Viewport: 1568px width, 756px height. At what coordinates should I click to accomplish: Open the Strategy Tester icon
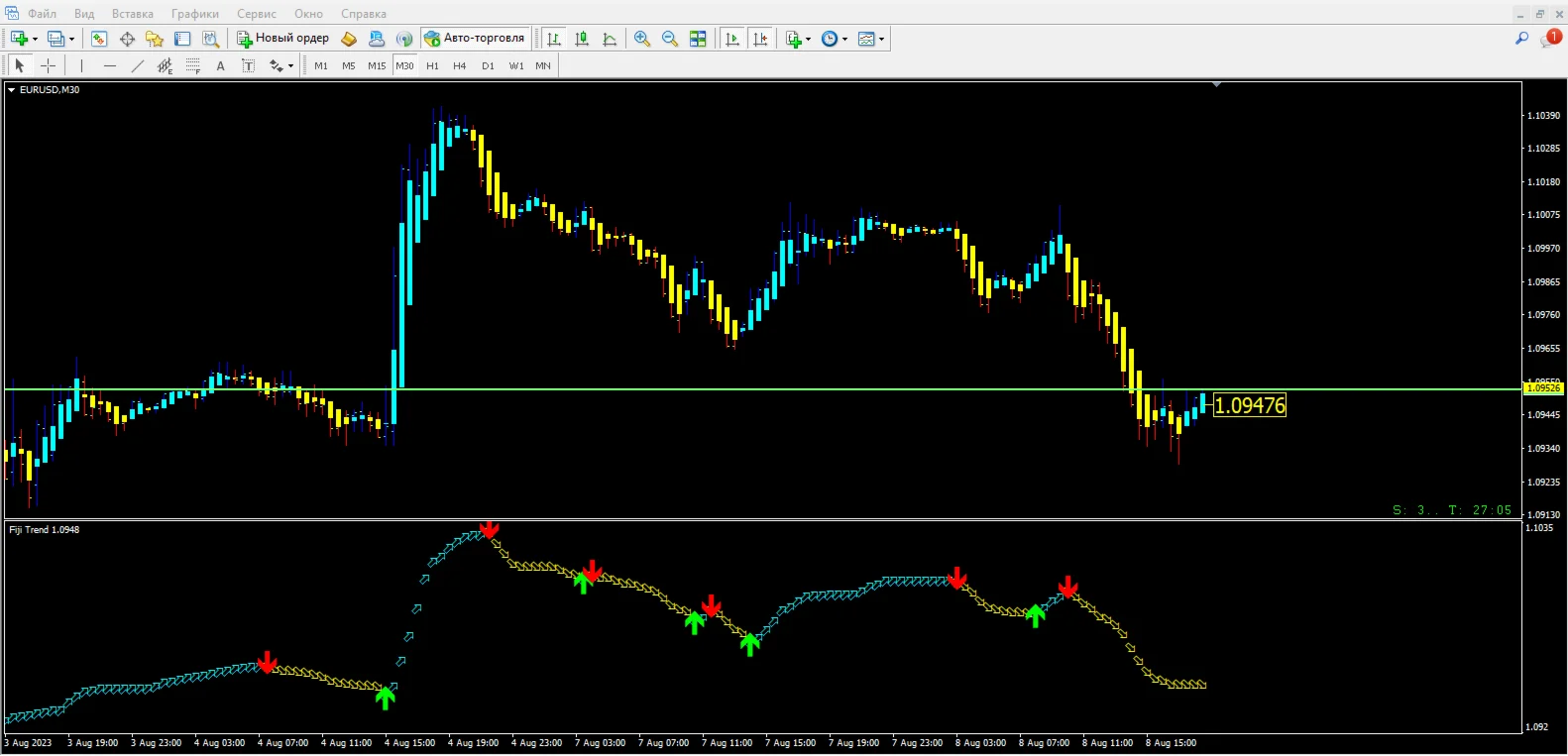pyautogui.click(x=210, y=39)
